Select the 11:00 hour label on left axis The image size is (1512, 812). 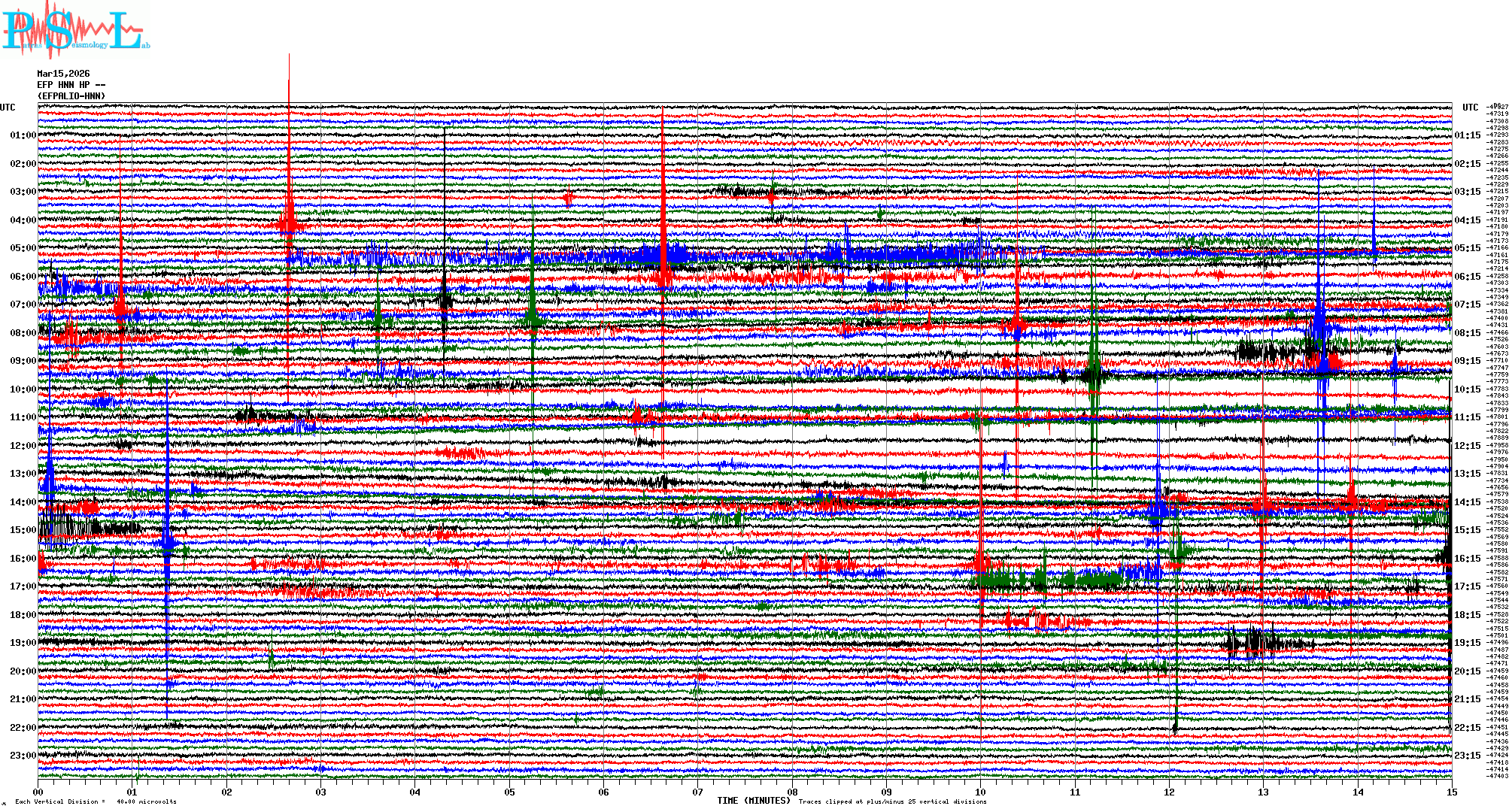23,417
